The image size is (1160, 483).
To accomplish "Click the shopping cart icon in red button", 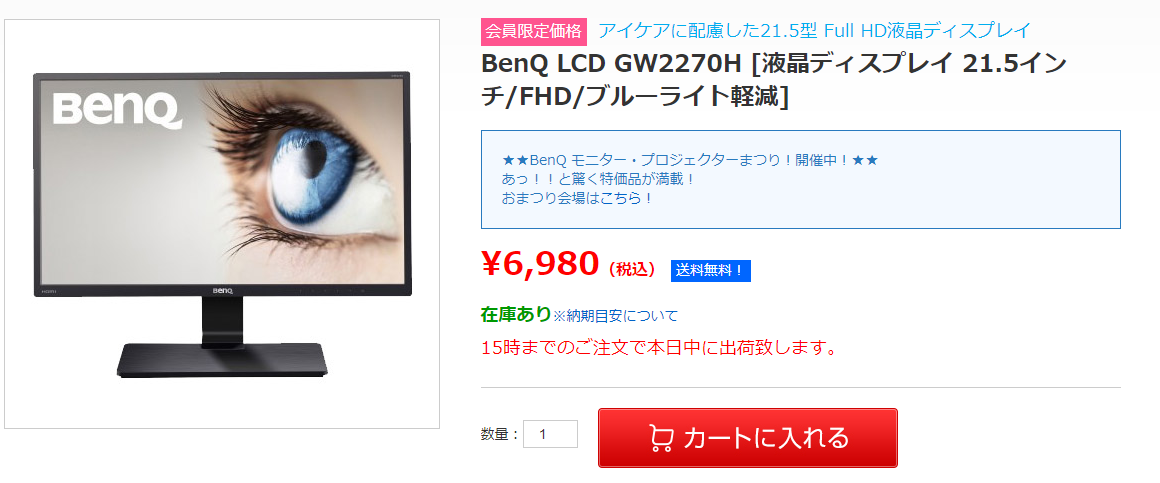I will (661, 438).
